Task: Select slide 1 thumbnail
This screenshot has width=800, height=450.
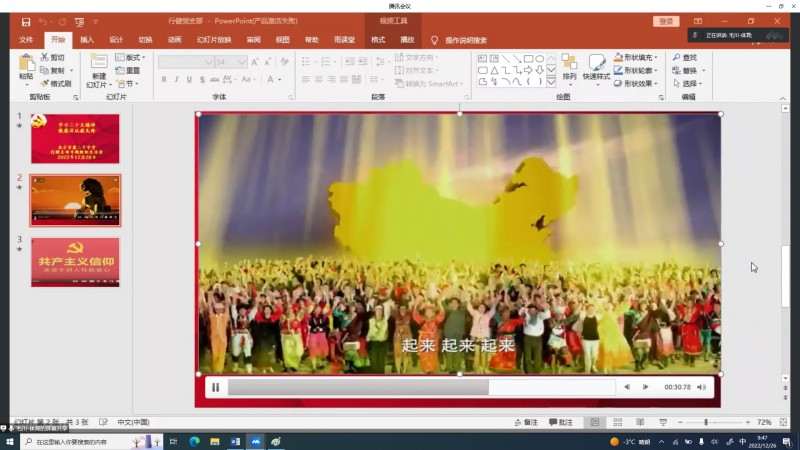Action: (75, 138)
